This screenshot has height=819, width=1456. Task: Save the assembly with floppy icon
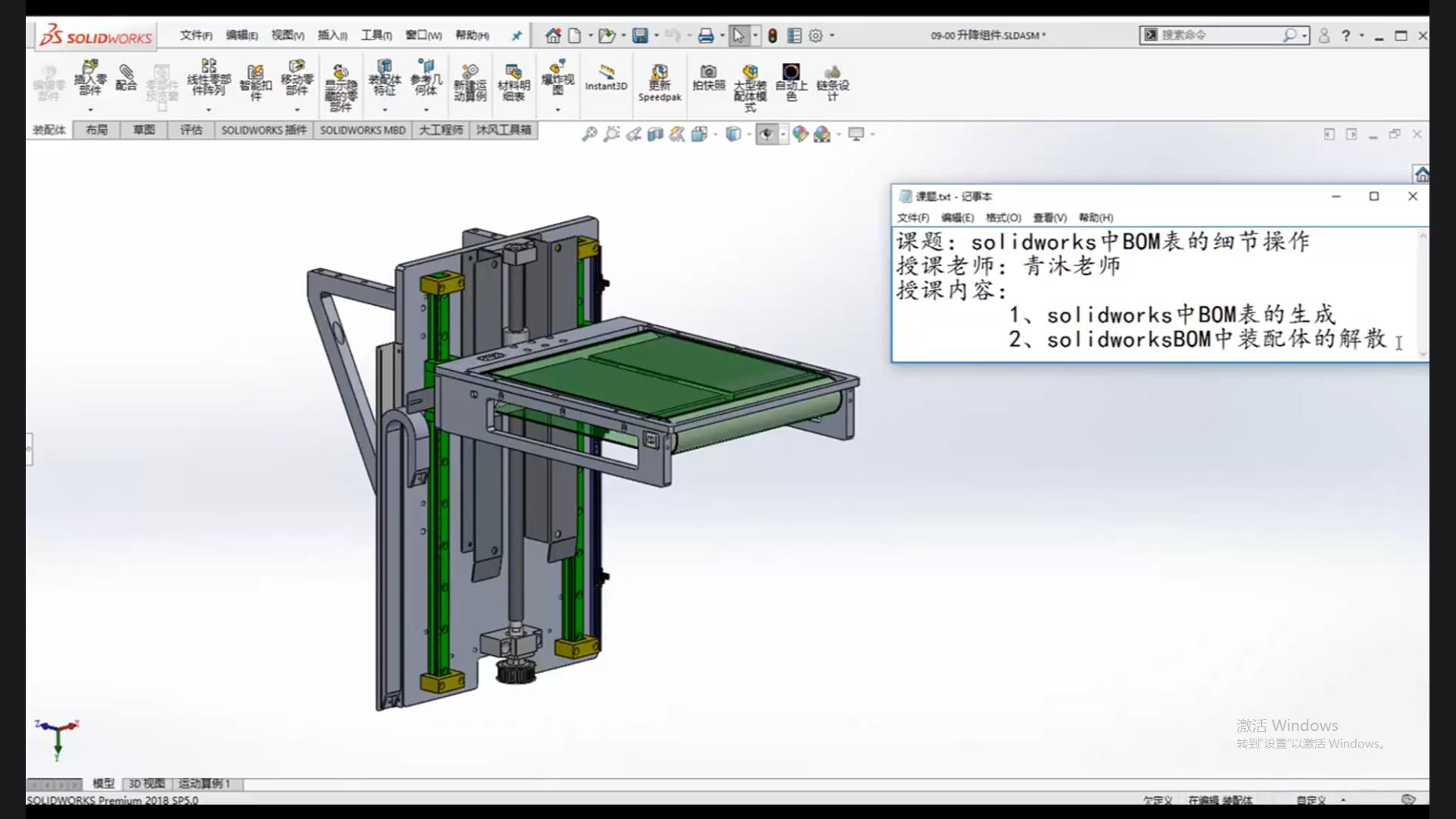point(640,36)
